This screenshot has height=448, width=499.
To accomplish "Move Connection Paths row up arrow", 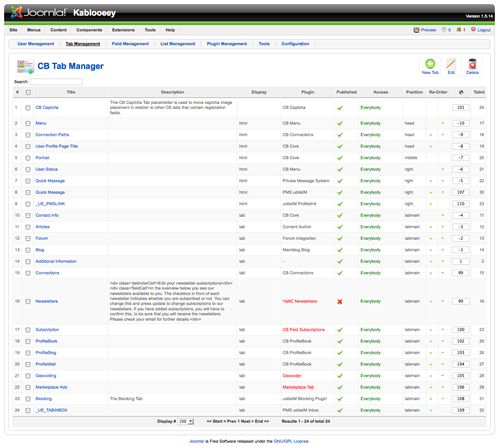I will (x=431, y=135).
